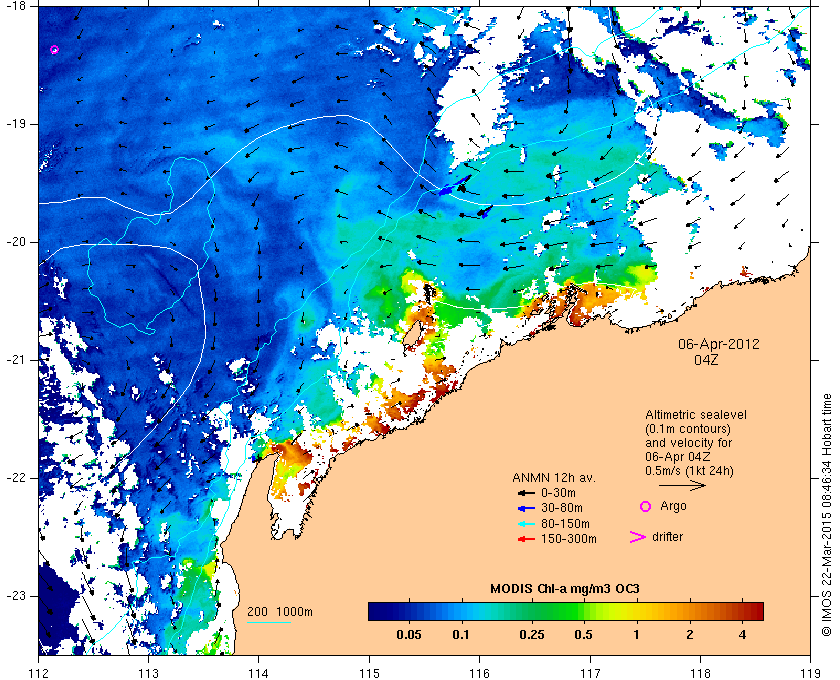Click the Argo legend circle symbol

coord(646,506)
